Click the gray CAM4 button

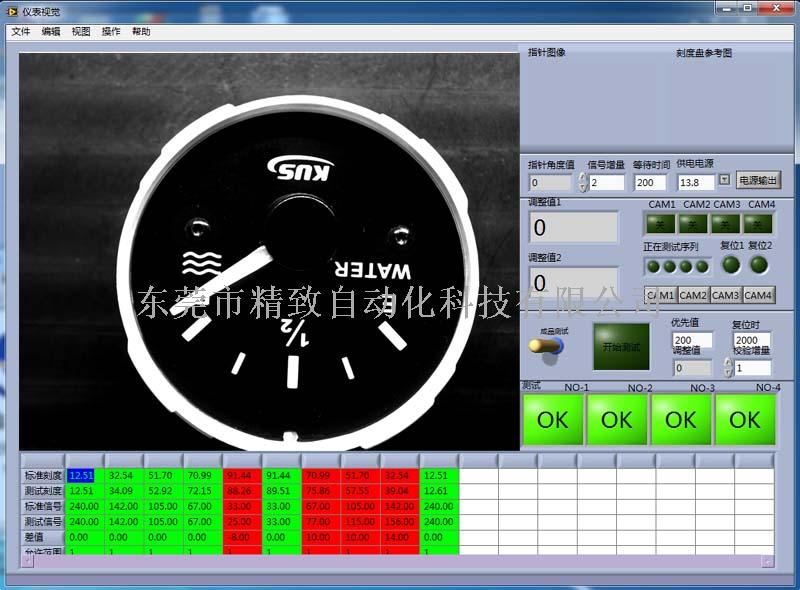758,295
